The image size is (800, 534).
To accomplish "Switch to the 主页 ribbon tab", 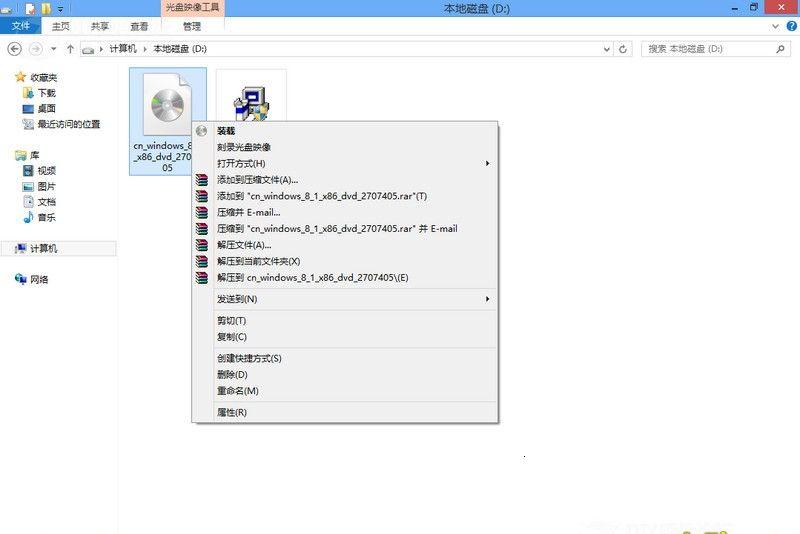I will 60,26.
